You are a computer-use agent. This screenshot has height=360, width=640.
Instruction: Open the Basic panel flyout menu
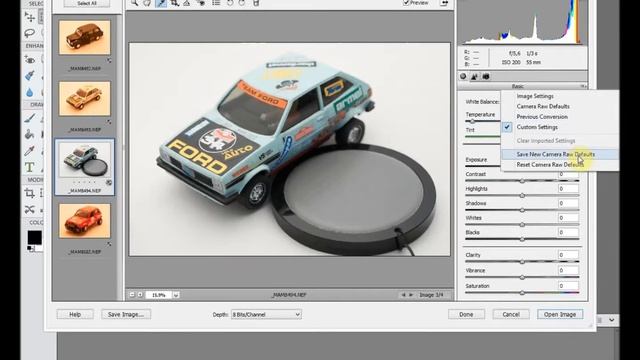[583, 86]
